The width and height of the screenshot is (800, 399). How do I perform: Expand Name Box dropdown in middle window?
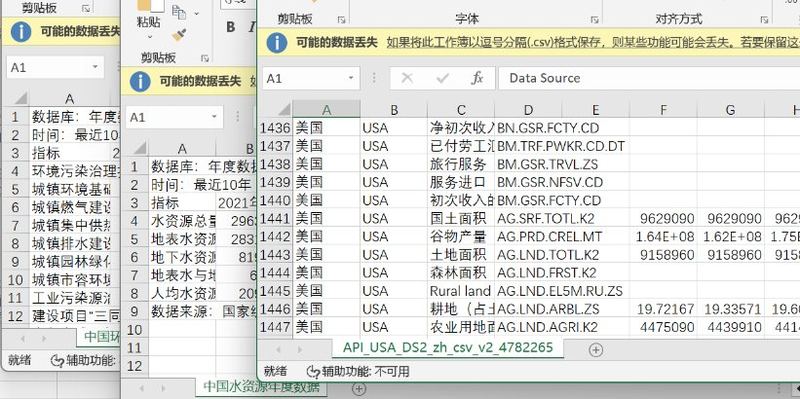tap(214, 117)
